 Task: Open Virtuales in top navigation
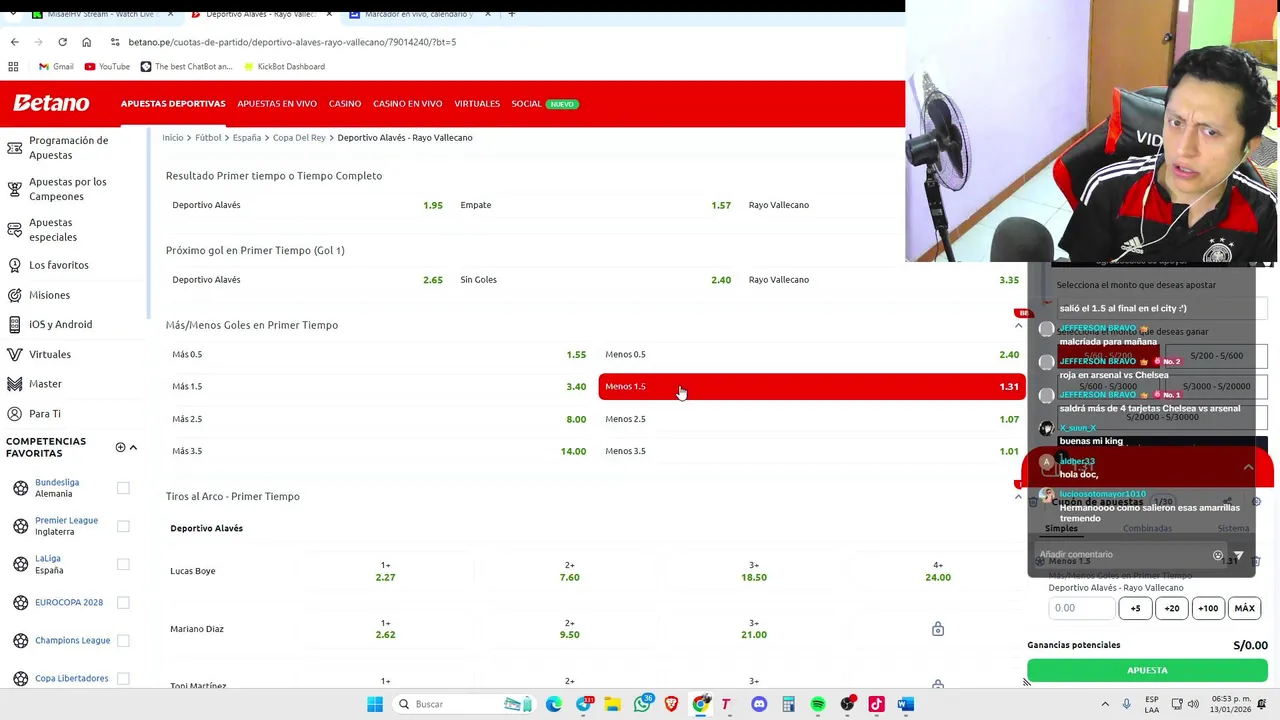point(477,104)
